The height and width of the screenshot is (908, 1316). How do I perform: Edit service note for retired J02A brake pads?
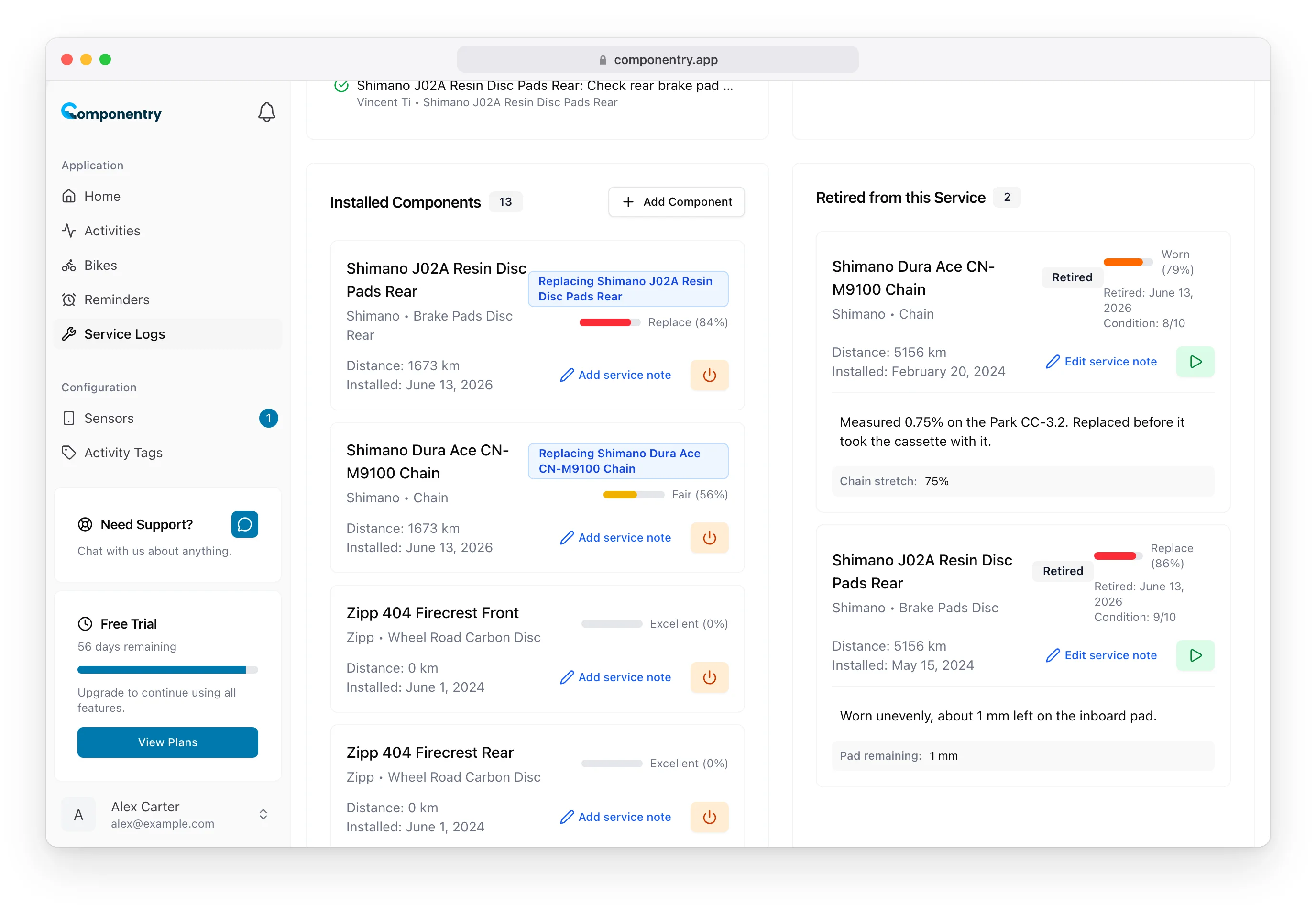(x=1101, y=655)
